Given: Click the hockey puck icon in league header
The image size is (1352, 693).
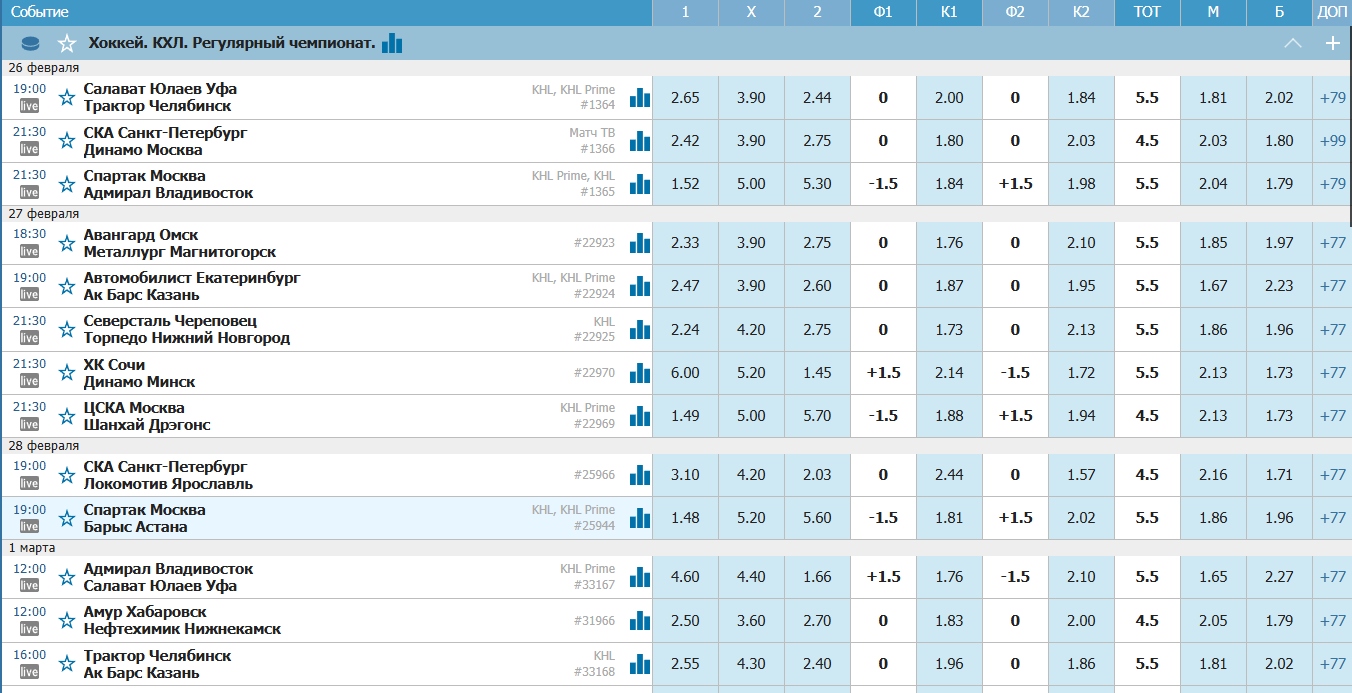Looking at the screenshot, I should [x=31, y=44].
